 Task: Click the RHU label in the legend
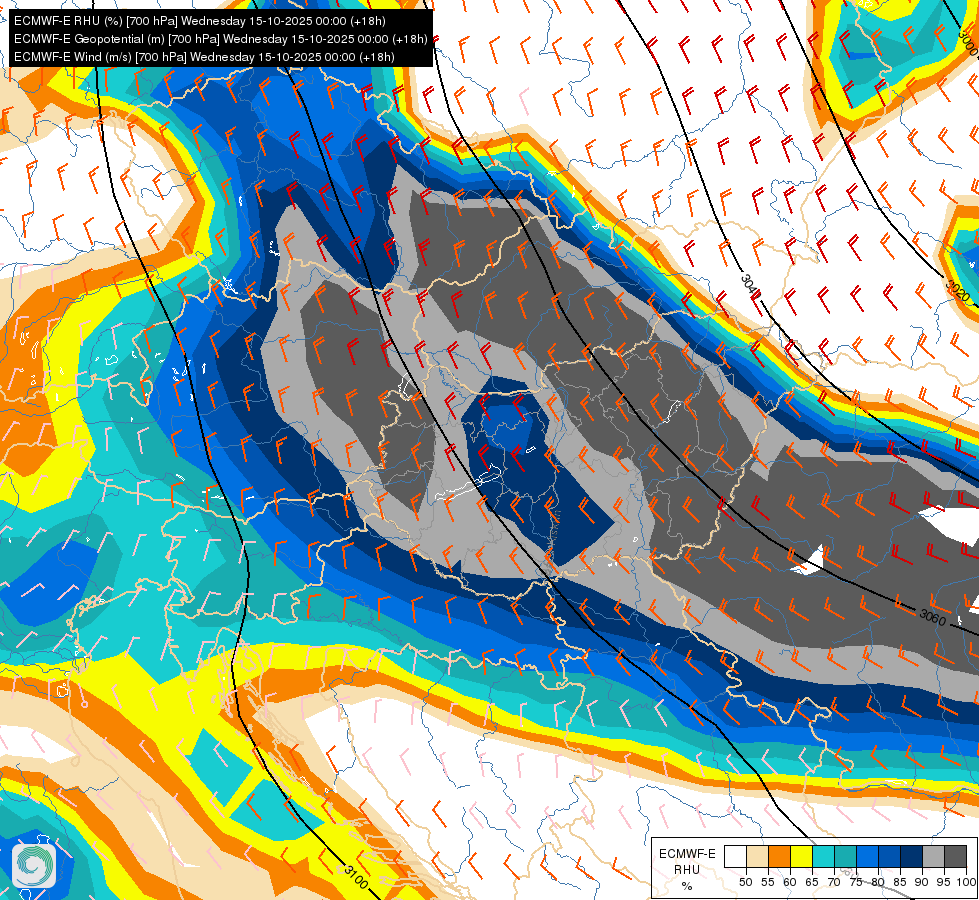[x=687, y=869]
